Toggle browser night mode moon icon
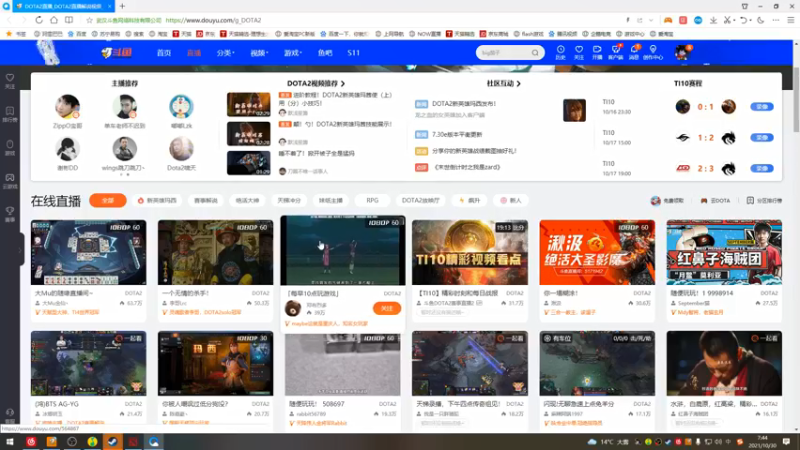800x450 pixels. (760, 20)
